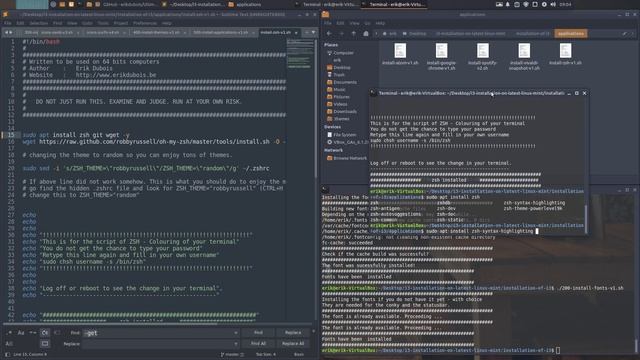Open file manager Go menu
The height and width of the screenshot is (360, 640).
click(x=367, y=23)
